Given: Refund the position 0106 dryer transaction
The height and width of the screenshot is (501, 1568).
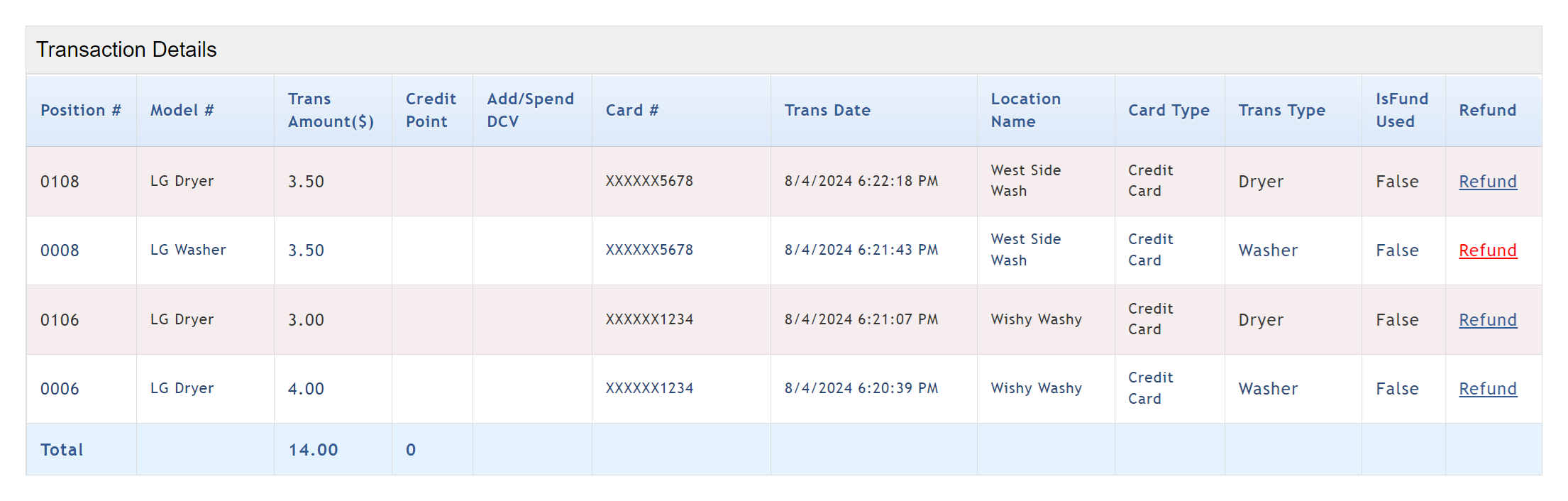Looking at the screenshot, I should (1487, 320).
